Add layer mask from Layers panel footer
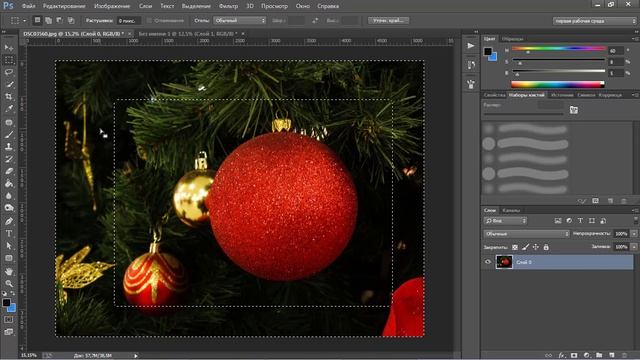 (x=574, y=356)
